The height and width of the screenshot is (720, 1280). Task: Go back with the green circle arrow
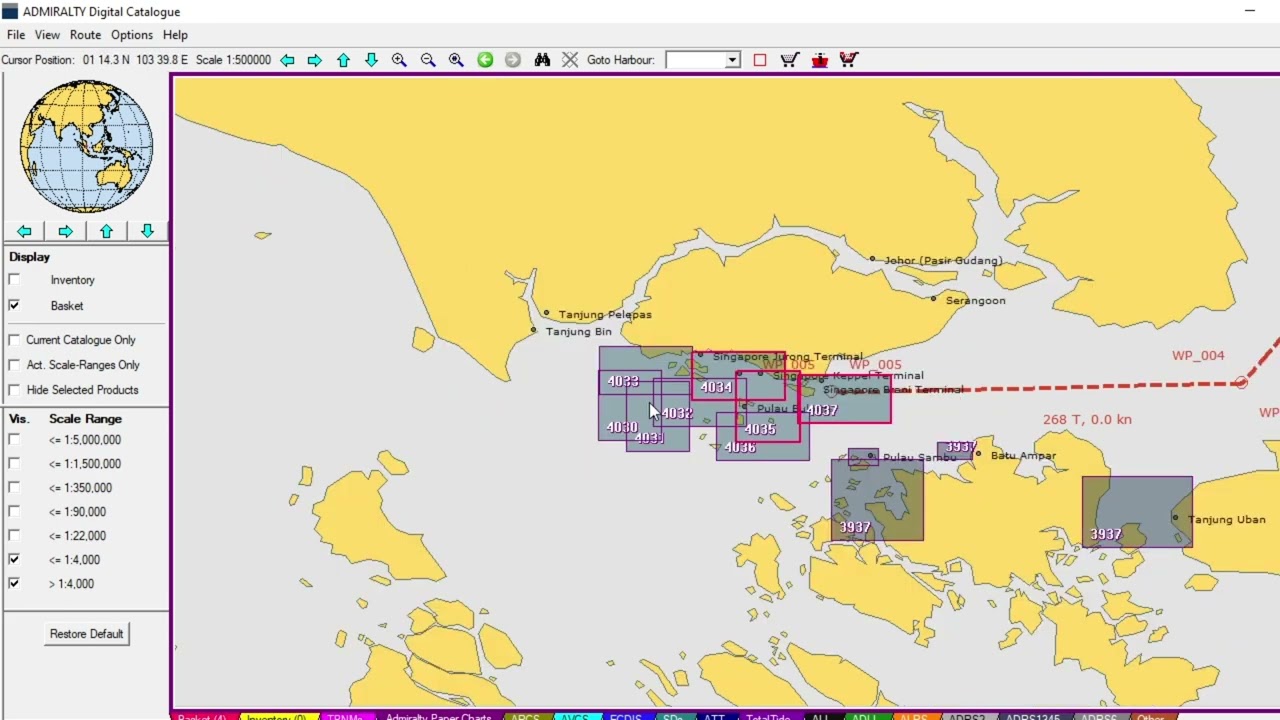pyautogui.click(x=485, y=60)
